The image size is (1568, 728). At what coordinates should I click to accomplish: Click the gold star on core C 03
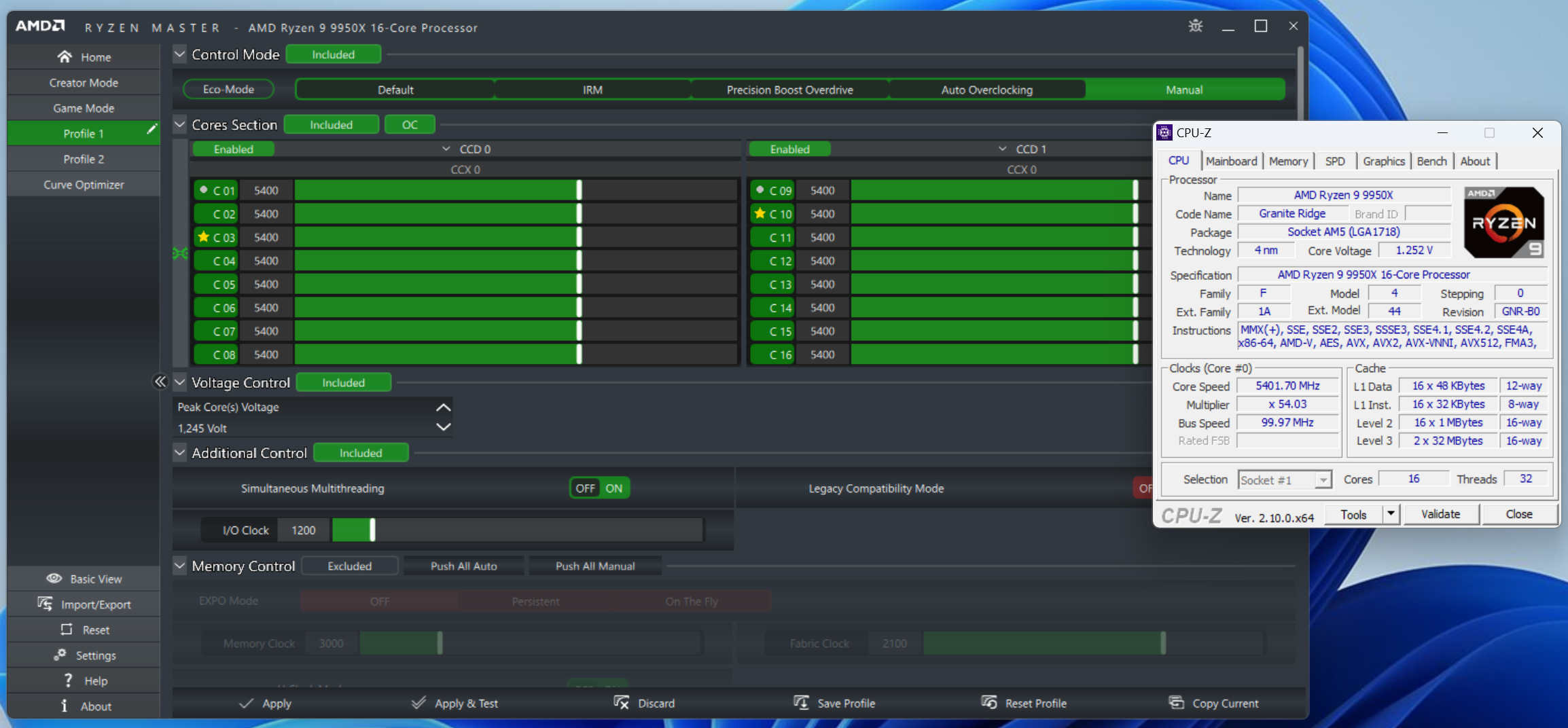pyautogui.click(x=203, y=236)
